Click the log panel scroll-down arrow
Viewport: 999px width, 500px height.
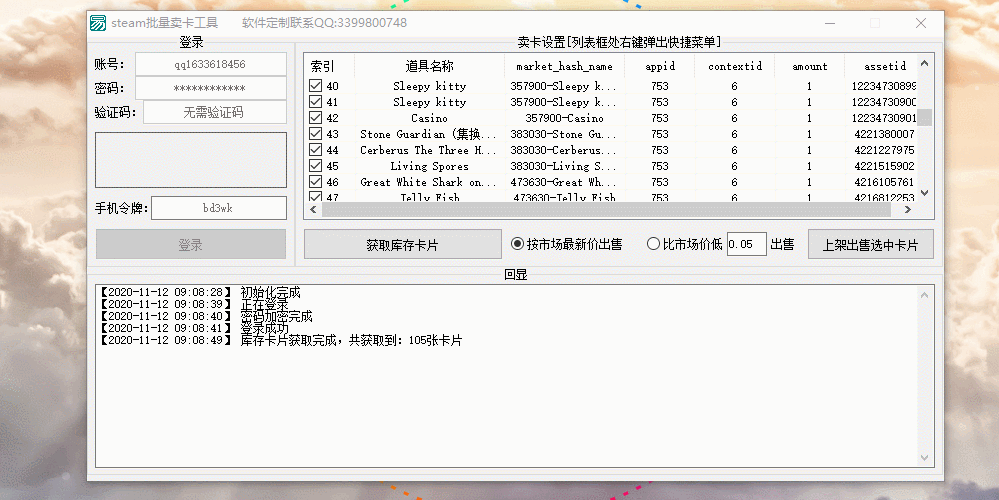click(x=924, y=458)
